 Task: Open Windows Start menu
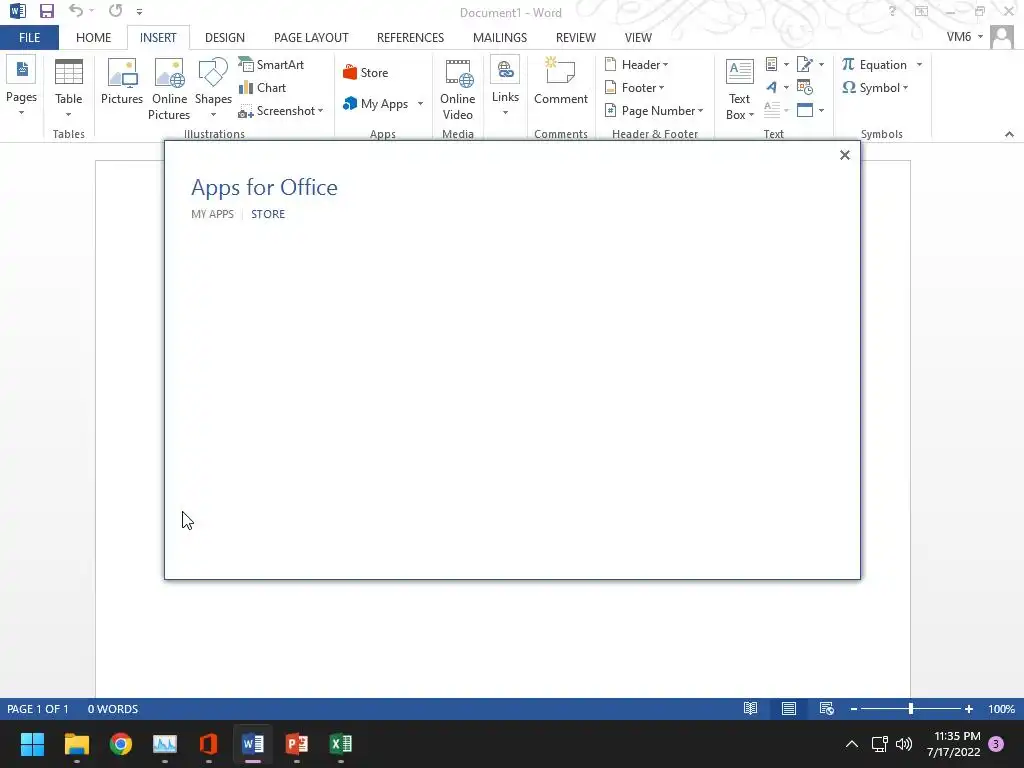pyautogui.click(x=32, y=744)
